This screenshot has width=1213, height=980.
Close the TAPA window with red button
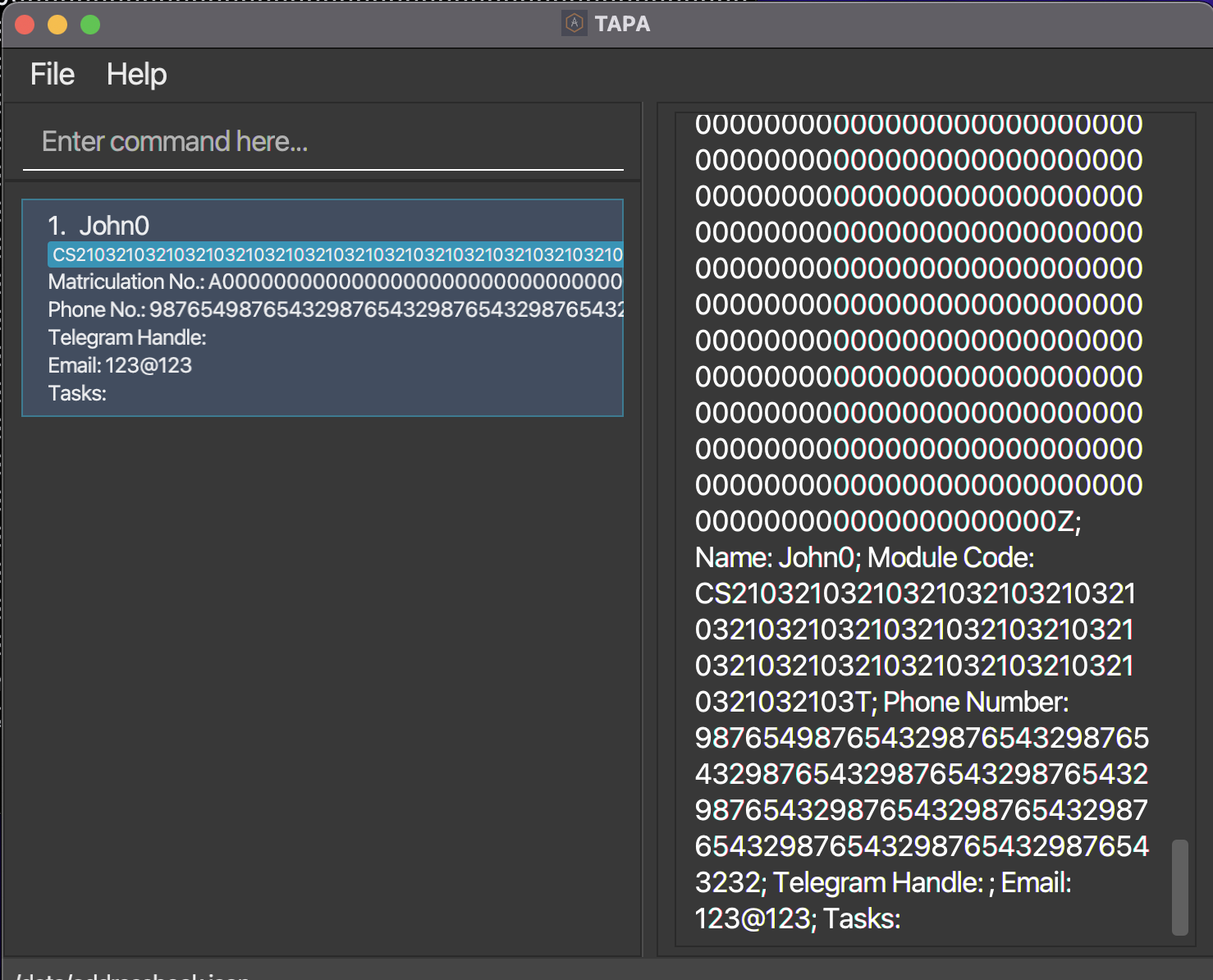click(25, 25)
